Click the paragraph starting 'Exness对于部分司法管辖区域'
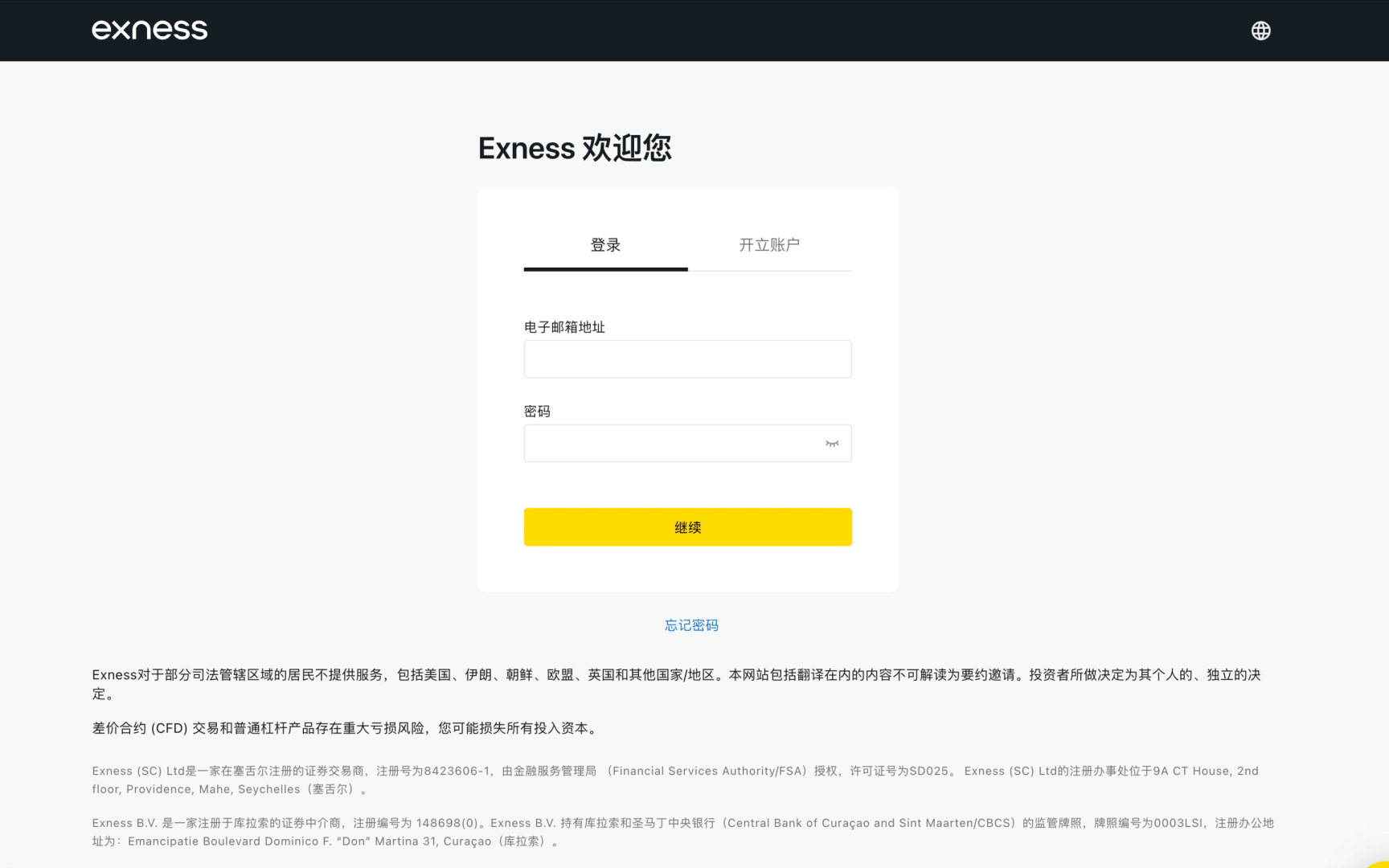The height and width of the screenshot is (868, 1389). point(676,684)
